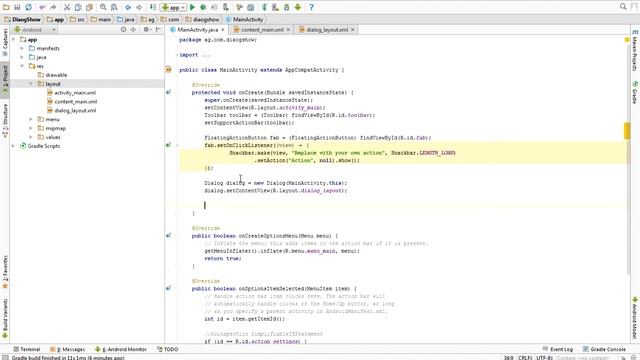The width and height of the screenshot is (640, 360).
Task: Expand the manifests folder
Action: click(x=22, y=48)
